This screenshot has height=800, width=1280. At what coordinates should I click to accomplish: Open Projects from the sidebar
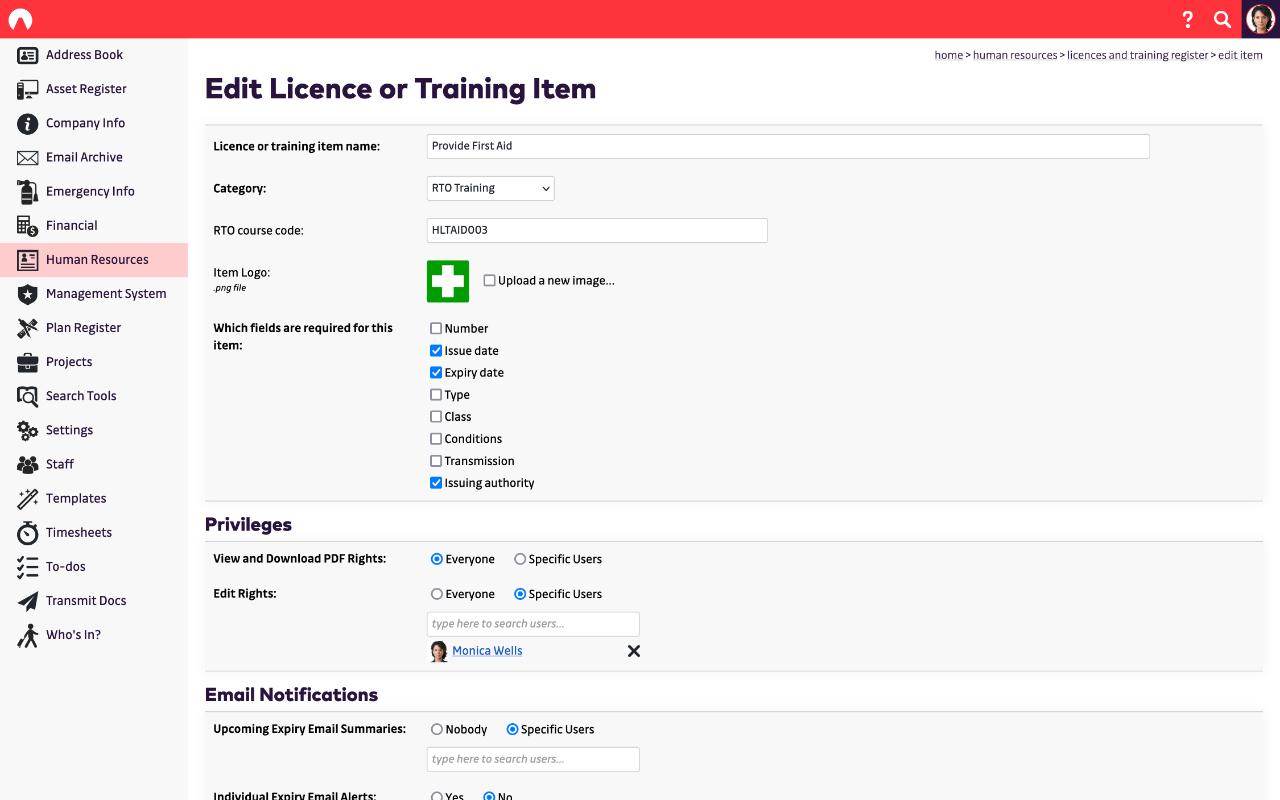pos(94,362)
